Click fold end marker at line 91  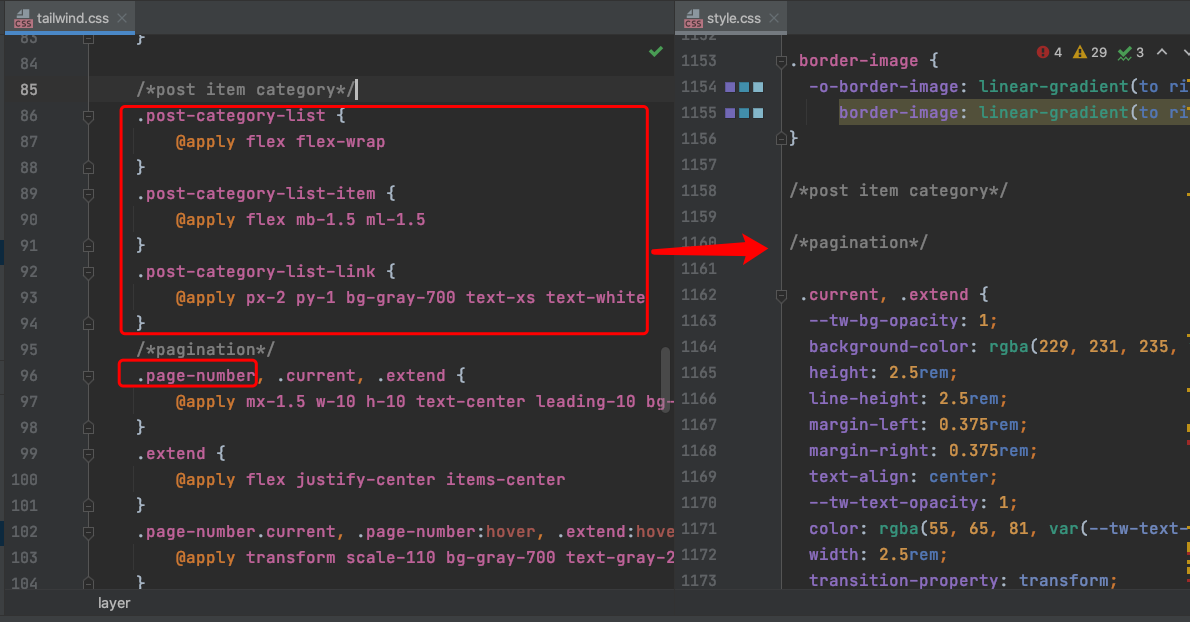(x=89, y=246)
